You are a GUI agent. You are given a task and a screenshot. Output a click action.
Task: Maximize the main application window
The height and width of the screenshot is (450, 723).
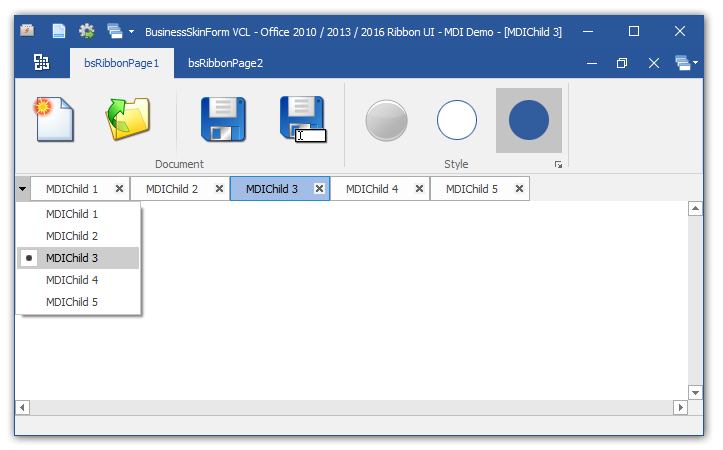[x=634, y=31]
